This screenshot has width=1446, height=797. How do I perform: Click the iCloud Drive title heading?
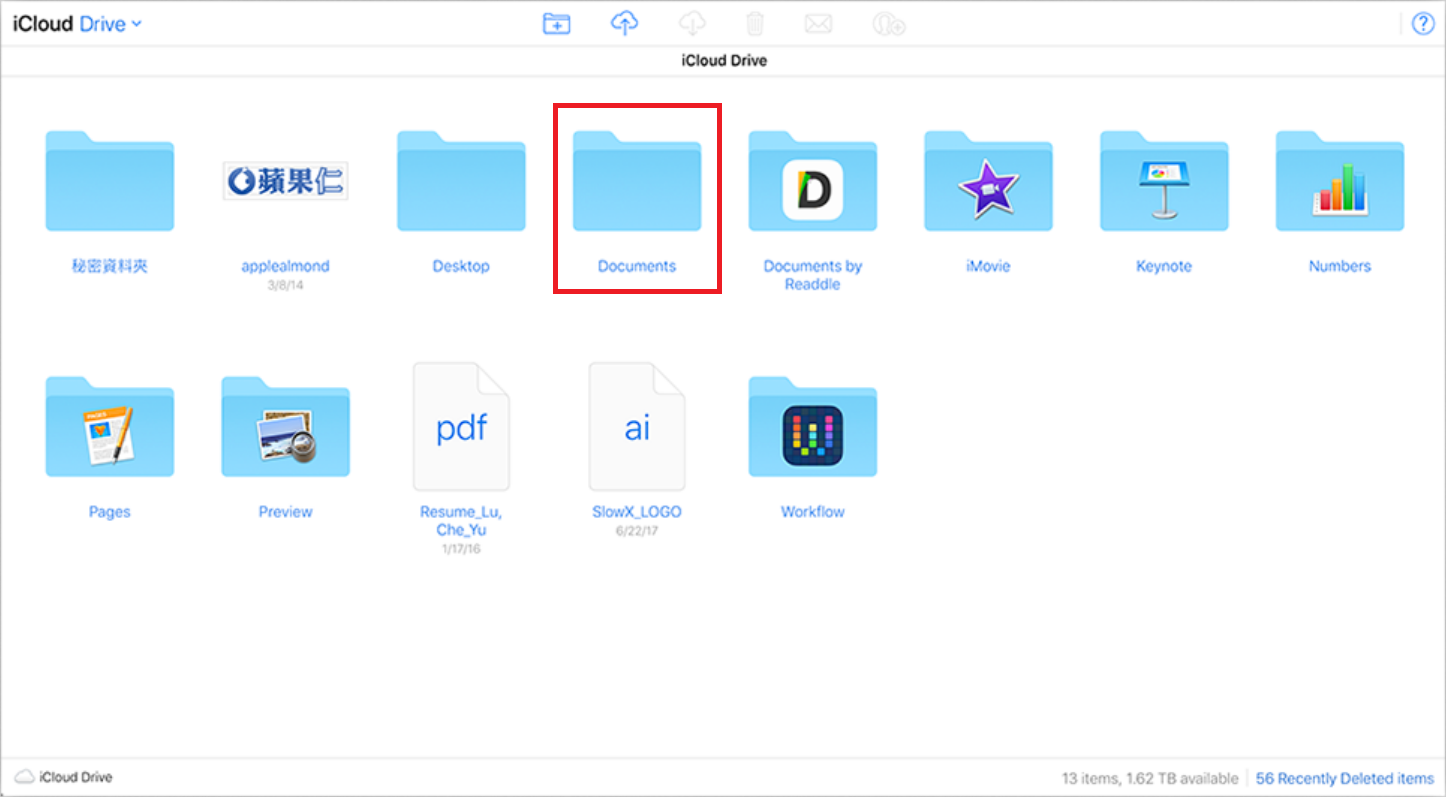724,61
